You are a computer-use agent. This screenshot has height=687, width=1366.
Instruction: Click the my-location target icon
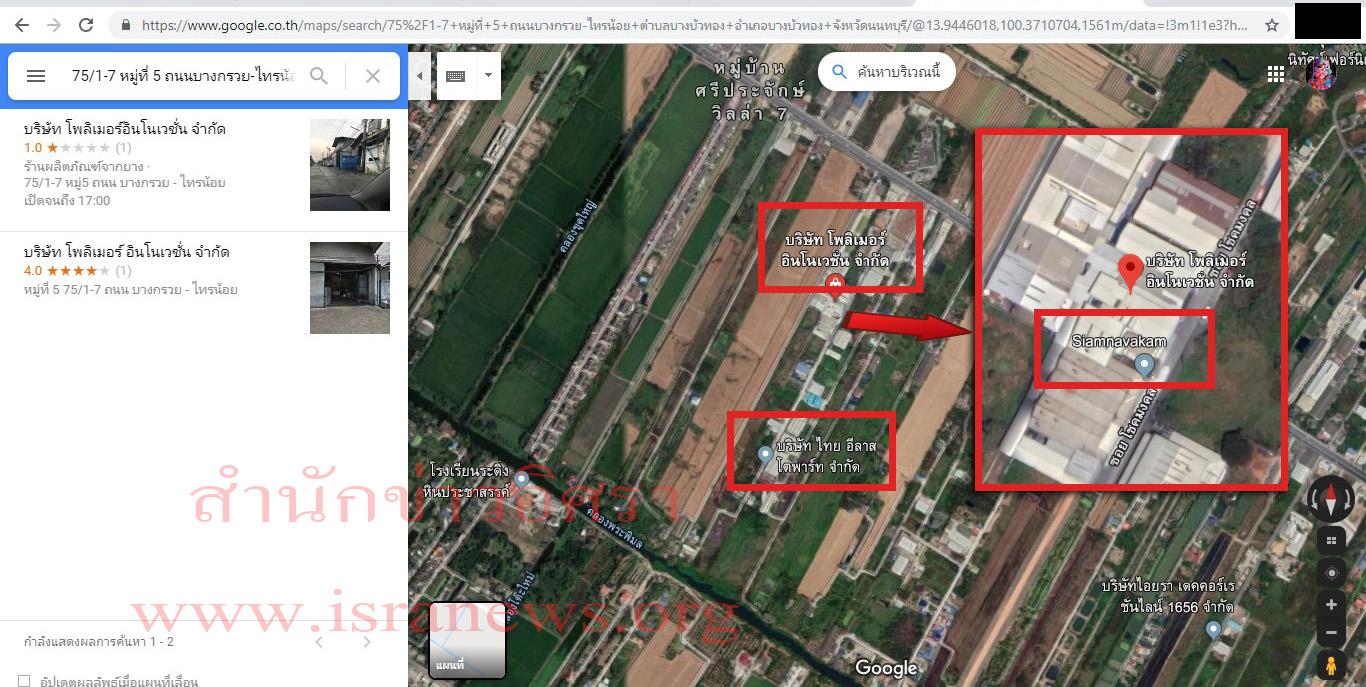pyautogui.click(x=1331, y=571)
